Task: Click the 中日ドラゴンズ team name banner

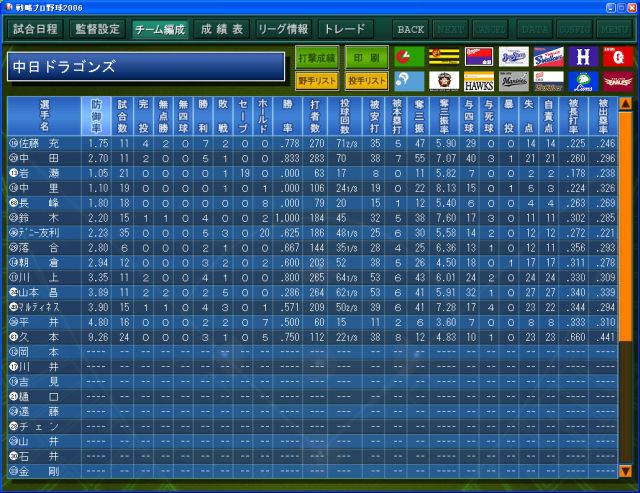Action: [146, 66]
